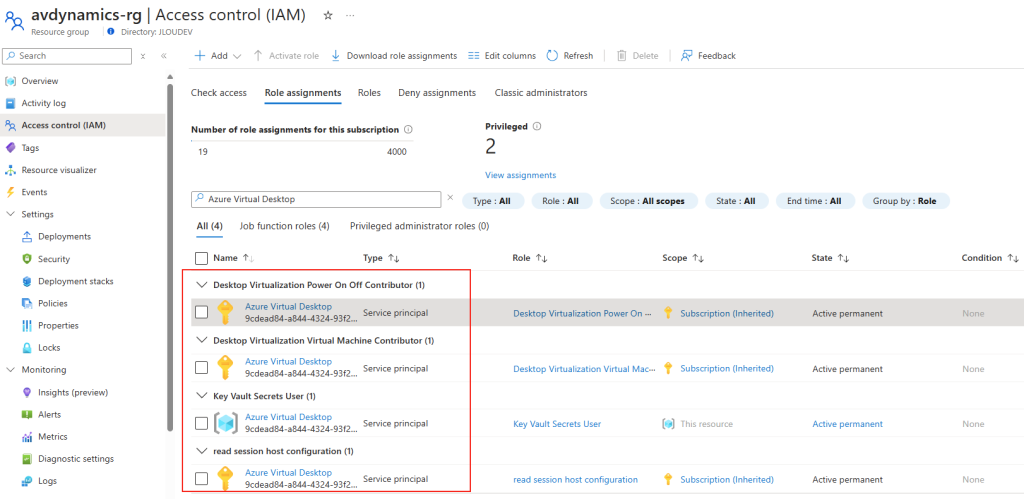Viewport: 1024px width, 499px height.
Task: Click the info icon next to Privileged
Action: (537, 127)
